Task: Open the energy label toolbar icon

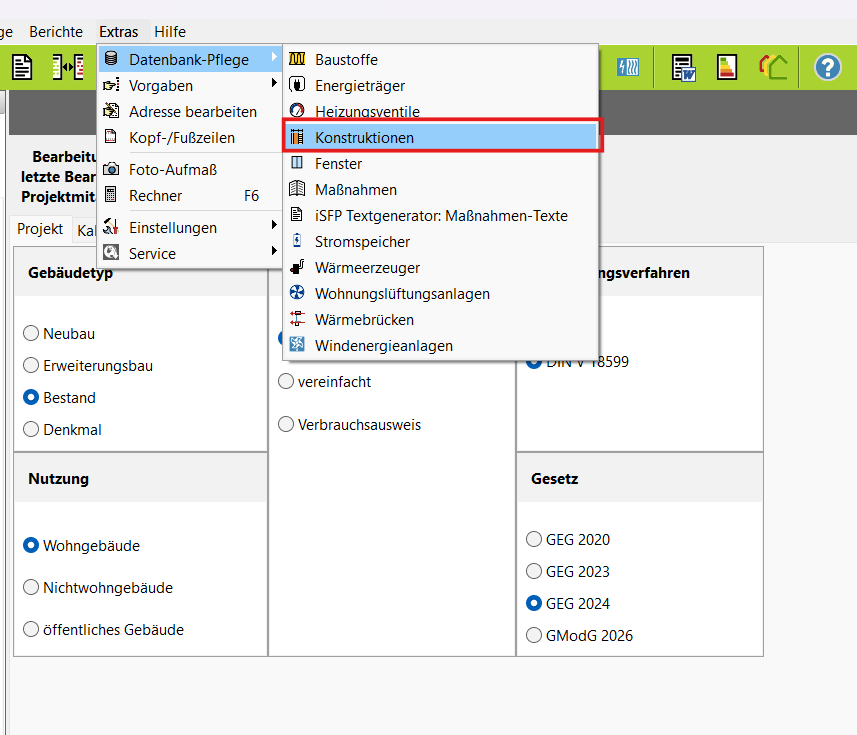Action: coord(727,67)
